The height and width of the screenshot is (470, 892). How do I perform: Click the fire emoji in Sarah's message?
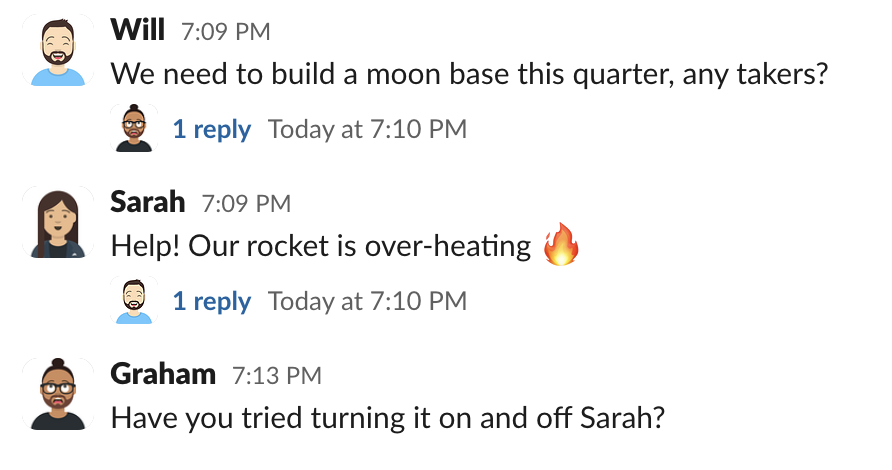pos(561,246)
